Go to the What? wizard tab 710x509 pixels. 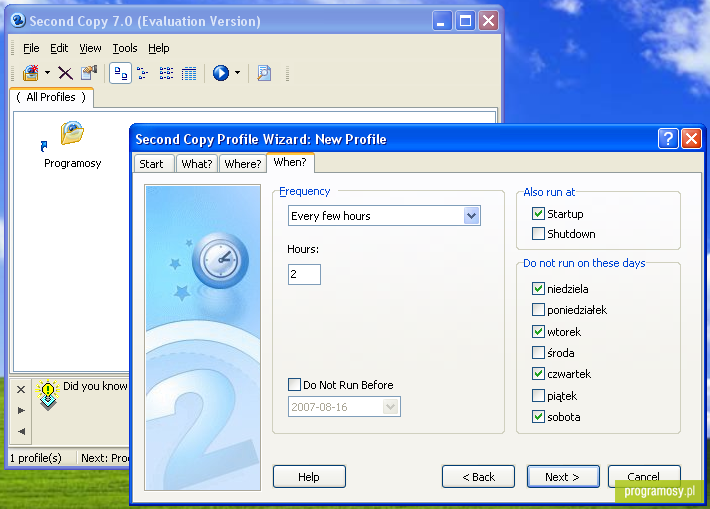pos(197,164)
